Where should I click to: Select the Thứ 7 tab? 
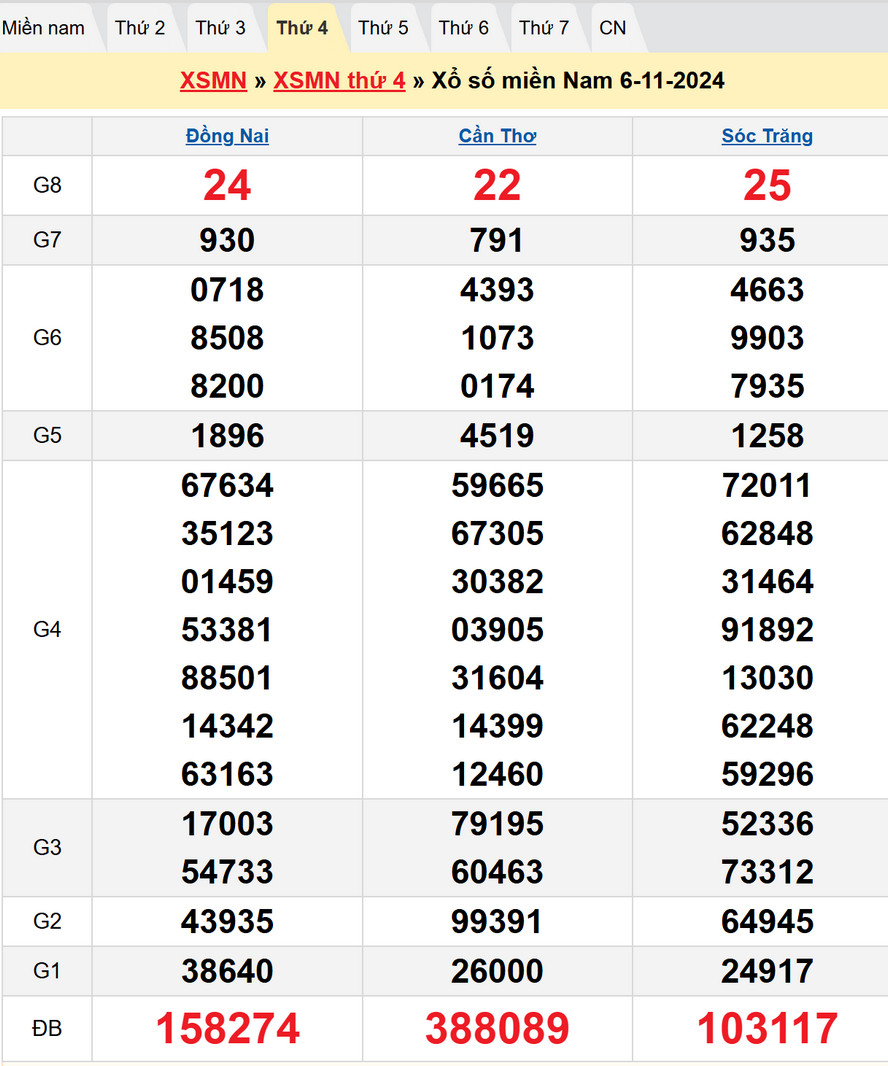tap(544, 28)
